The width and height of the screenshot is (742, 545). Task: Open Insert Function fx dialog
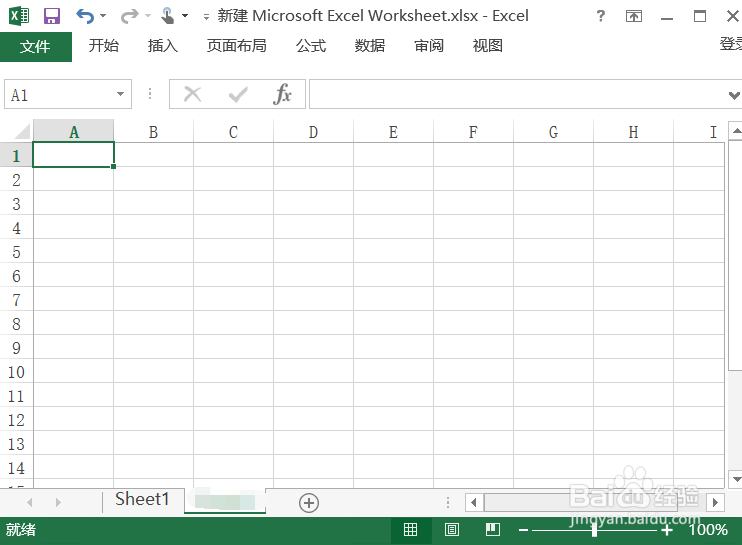coord(282,94)
